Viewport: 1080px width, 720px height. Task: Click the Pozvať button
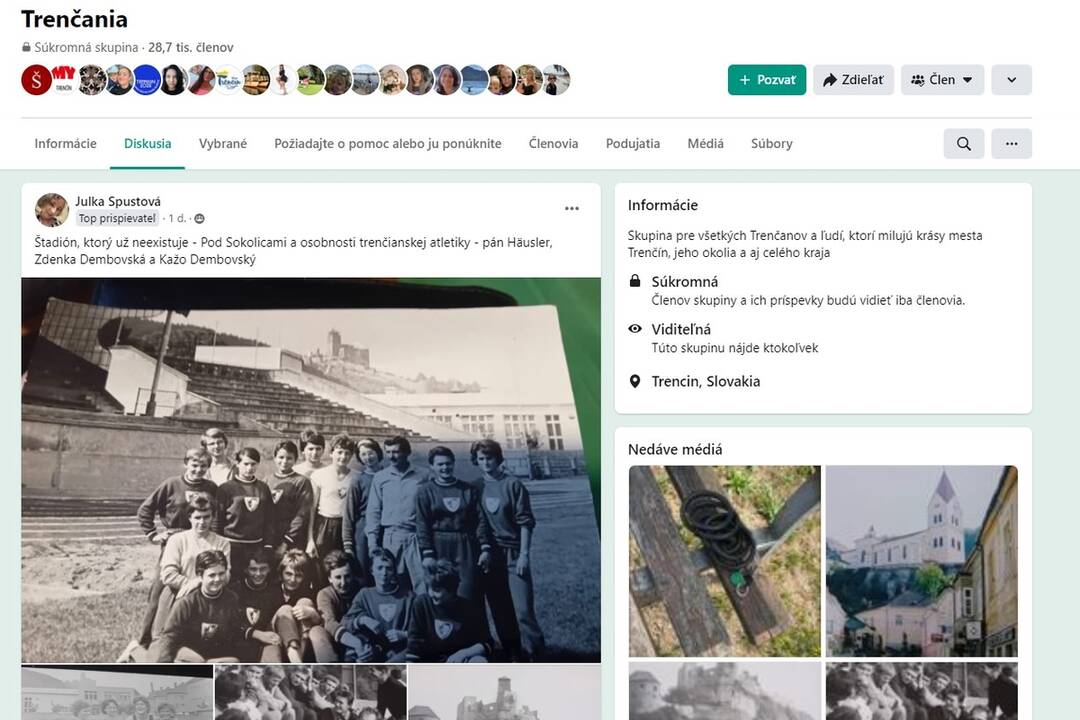pyautogui.click(x=767, y=80)
